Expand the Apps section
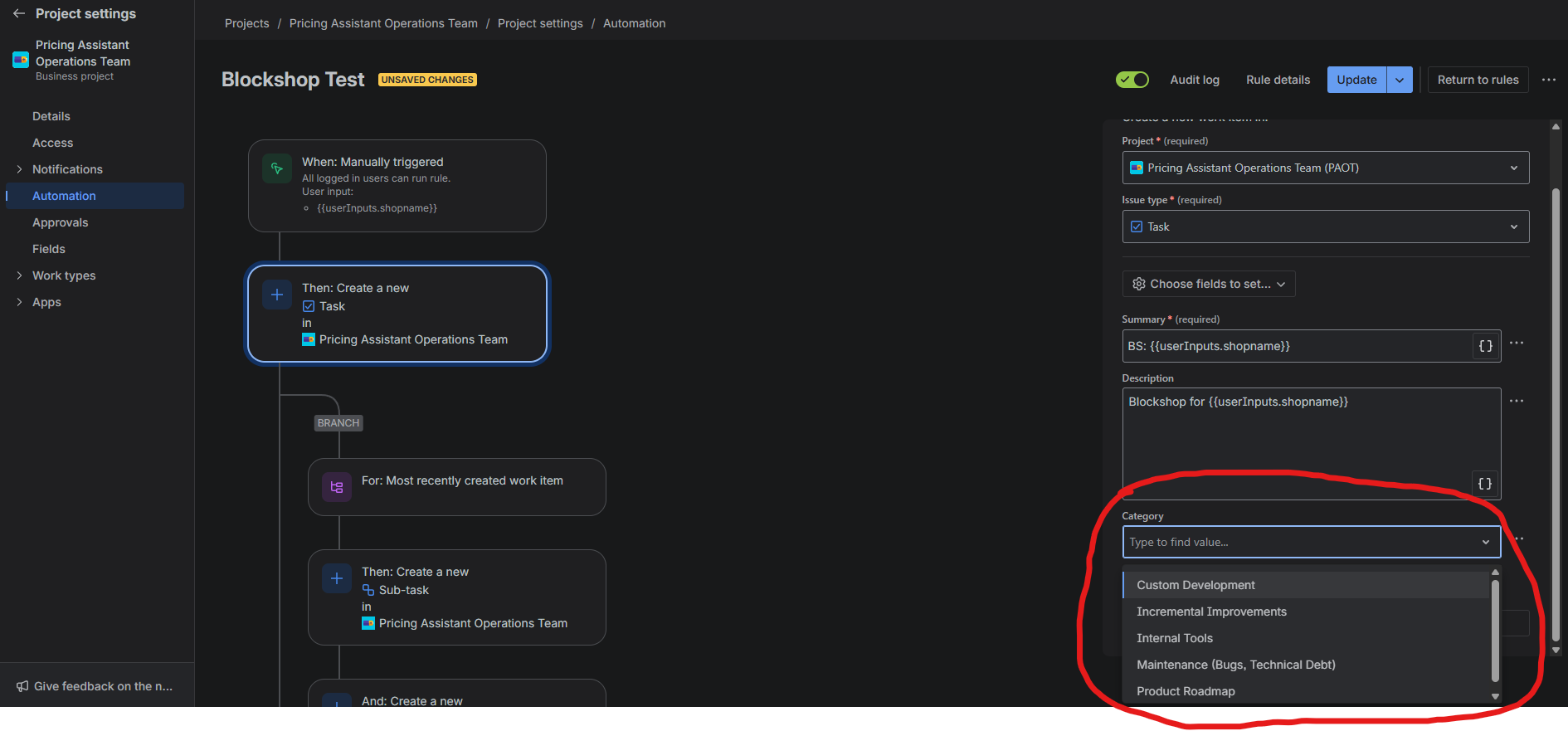 point(19,302)
